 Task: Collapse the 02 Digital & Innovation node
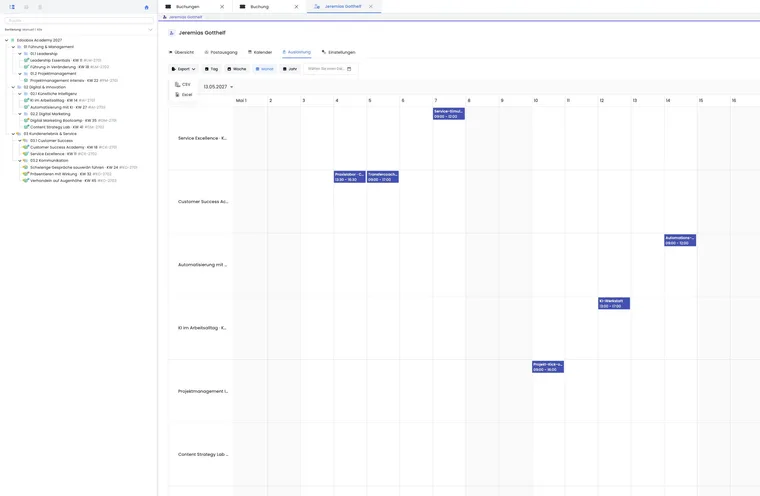[13, 87]
